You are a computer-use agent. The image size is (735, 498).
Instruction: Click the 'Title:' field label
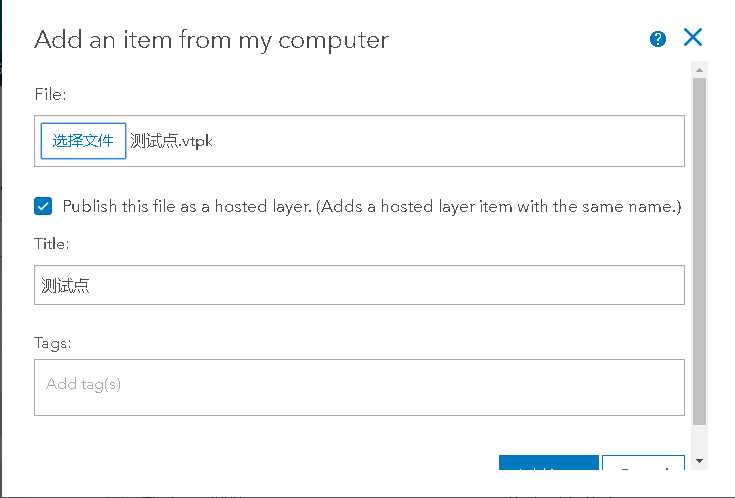(52, 243)
